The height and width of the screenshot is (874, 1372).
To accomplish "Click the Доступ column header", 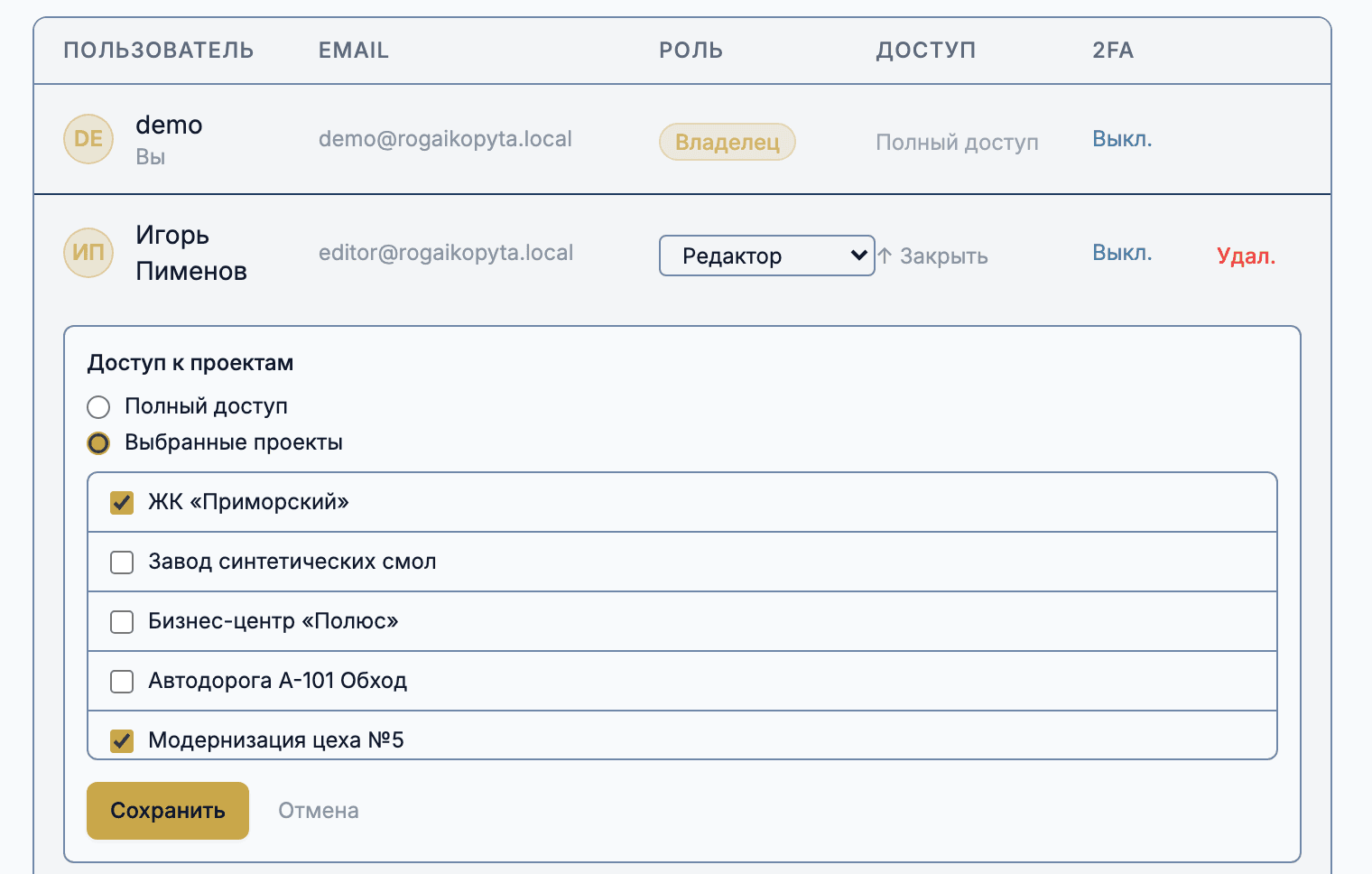I will coord(926,51).
